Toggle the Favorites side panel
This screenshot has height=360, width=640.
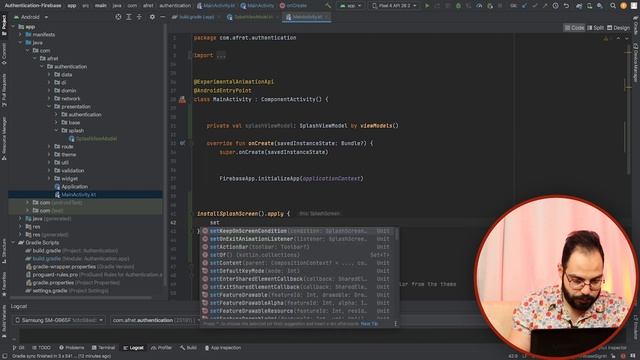tap(4, 284)
